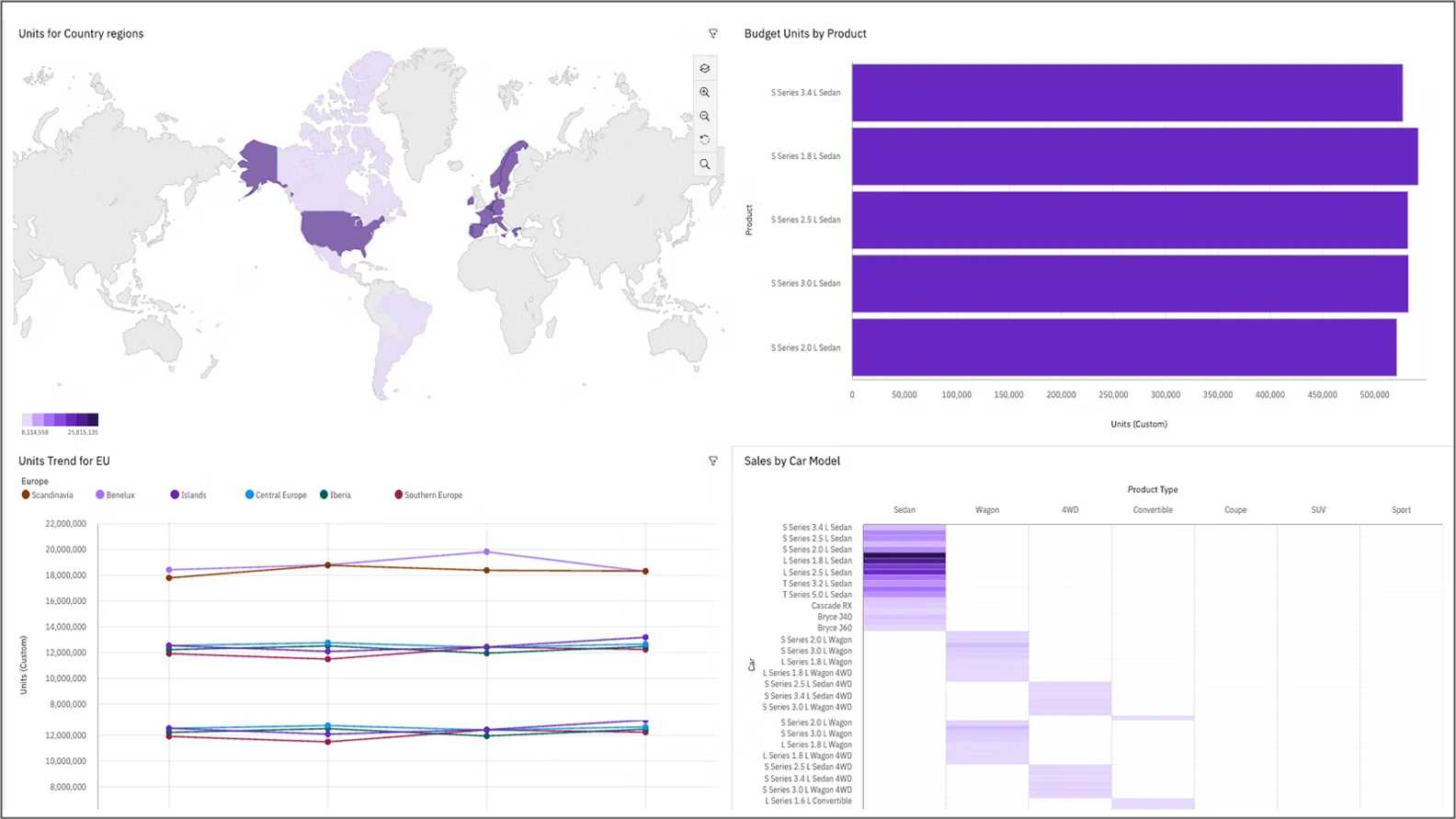Toggle Benelux series in legend
This screenshot has width=1456, height=819.
click(116, 495)
